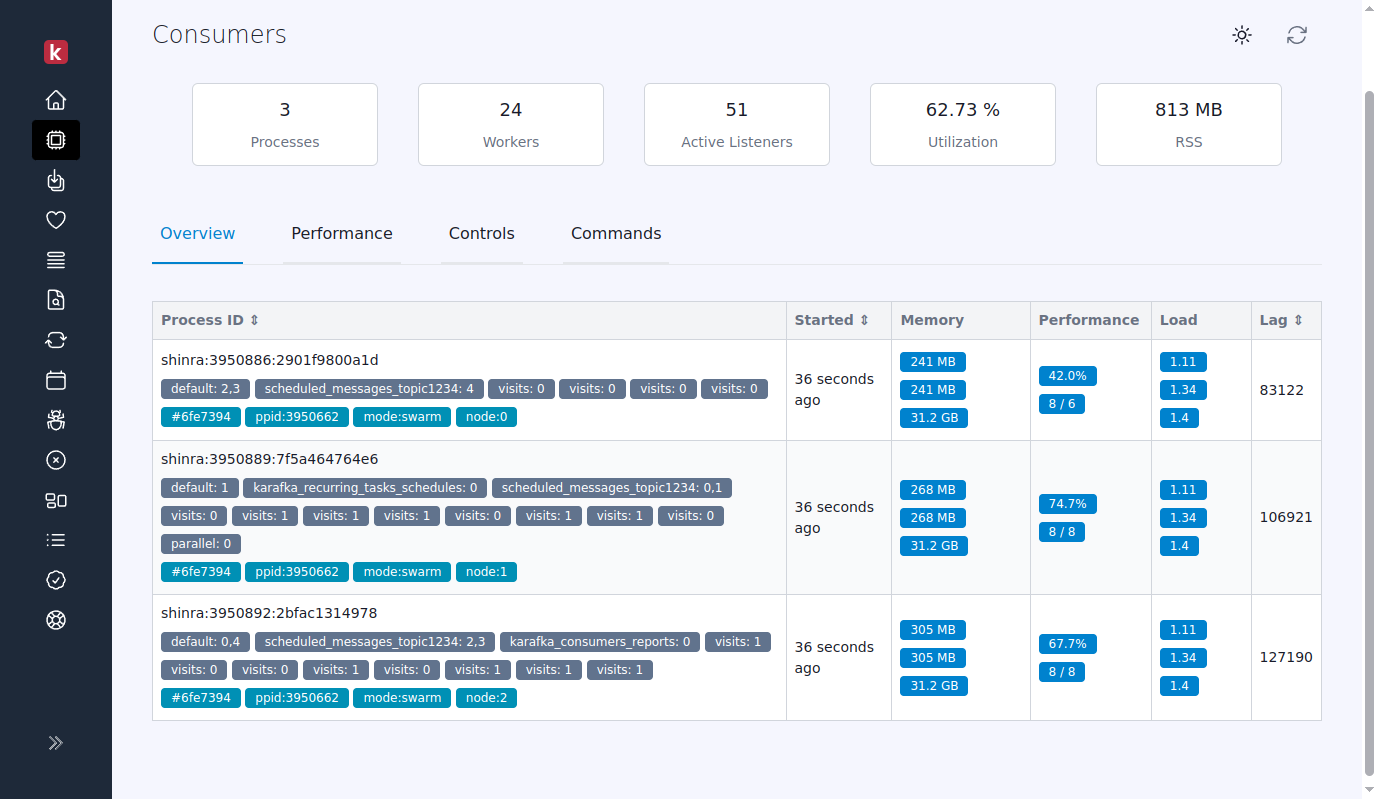Open the Routing section via stacked-lines icon
Screen dimensions: 1377x799
(56, 260)
